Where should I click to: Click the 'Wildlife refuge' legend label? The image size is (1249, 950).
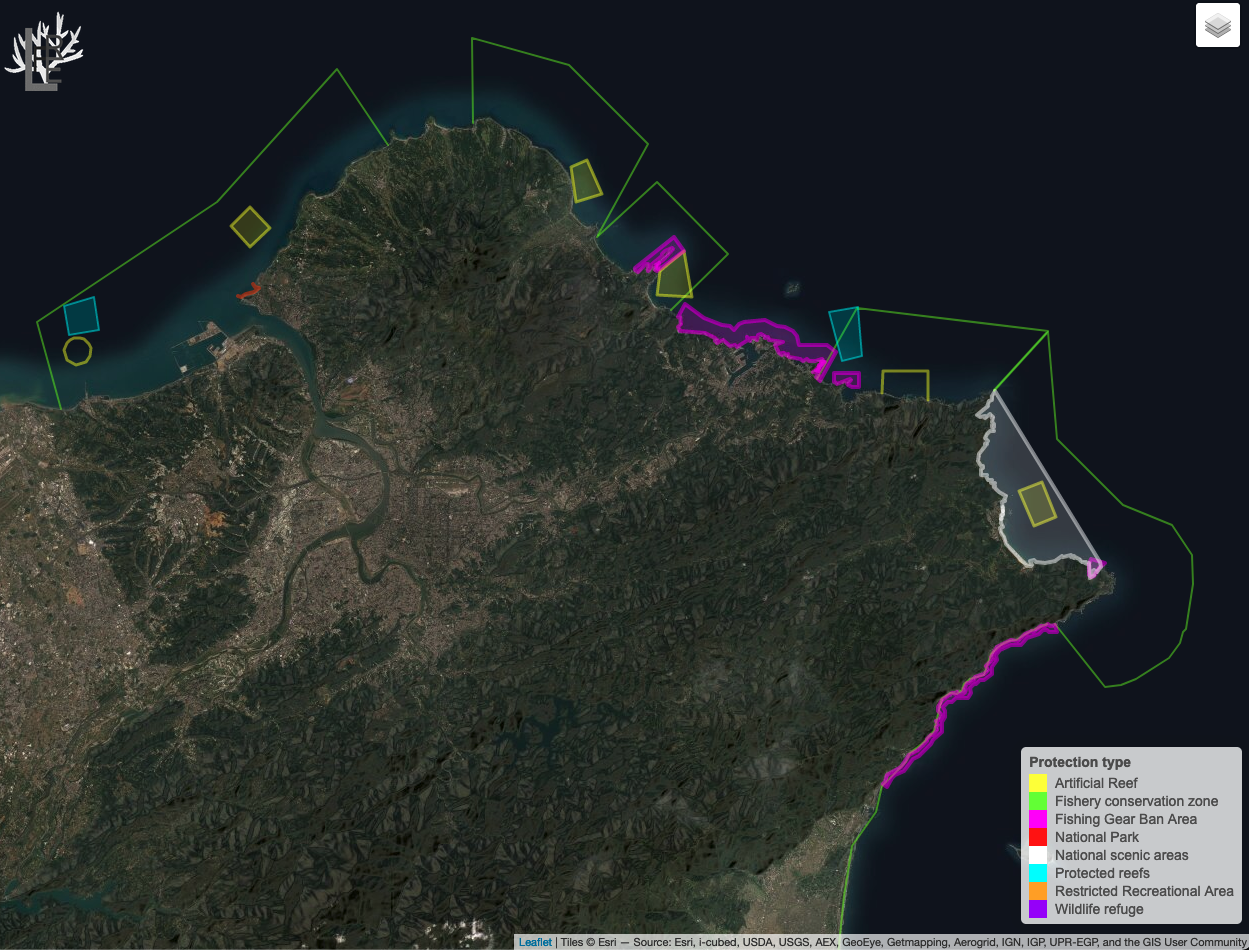pyautogui.click(x=1099, y=909)
